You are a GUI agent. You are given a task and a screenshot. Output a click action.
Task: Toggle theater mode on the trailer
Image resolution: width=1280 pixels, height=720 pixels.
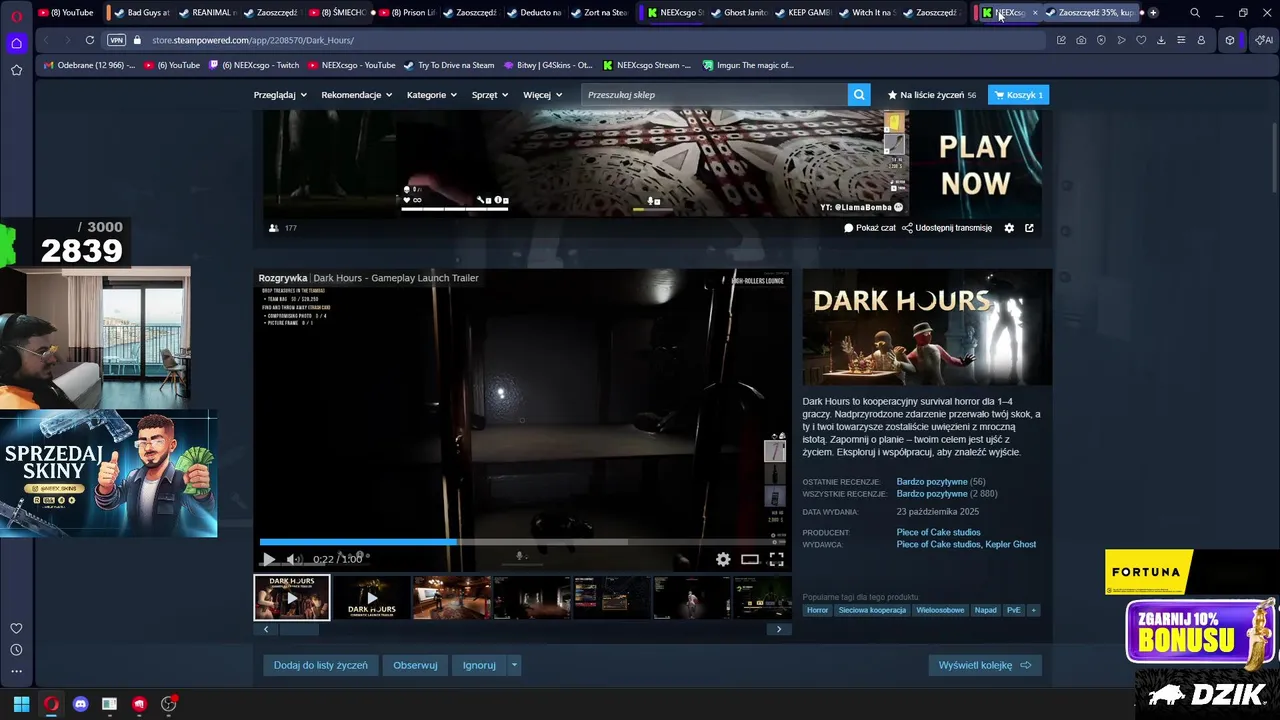point(749,560)
